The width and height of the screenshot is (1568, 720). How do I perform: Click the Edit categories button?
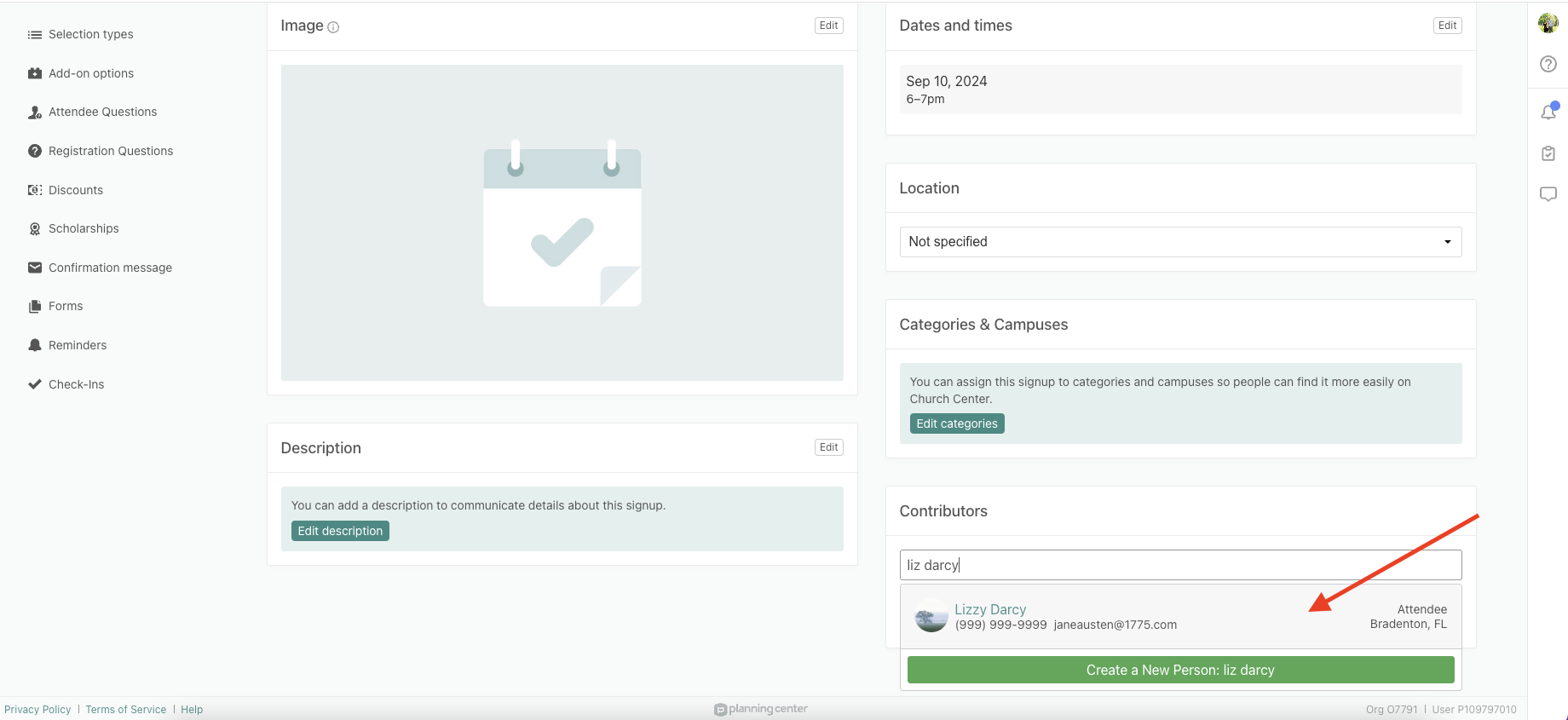956,423
